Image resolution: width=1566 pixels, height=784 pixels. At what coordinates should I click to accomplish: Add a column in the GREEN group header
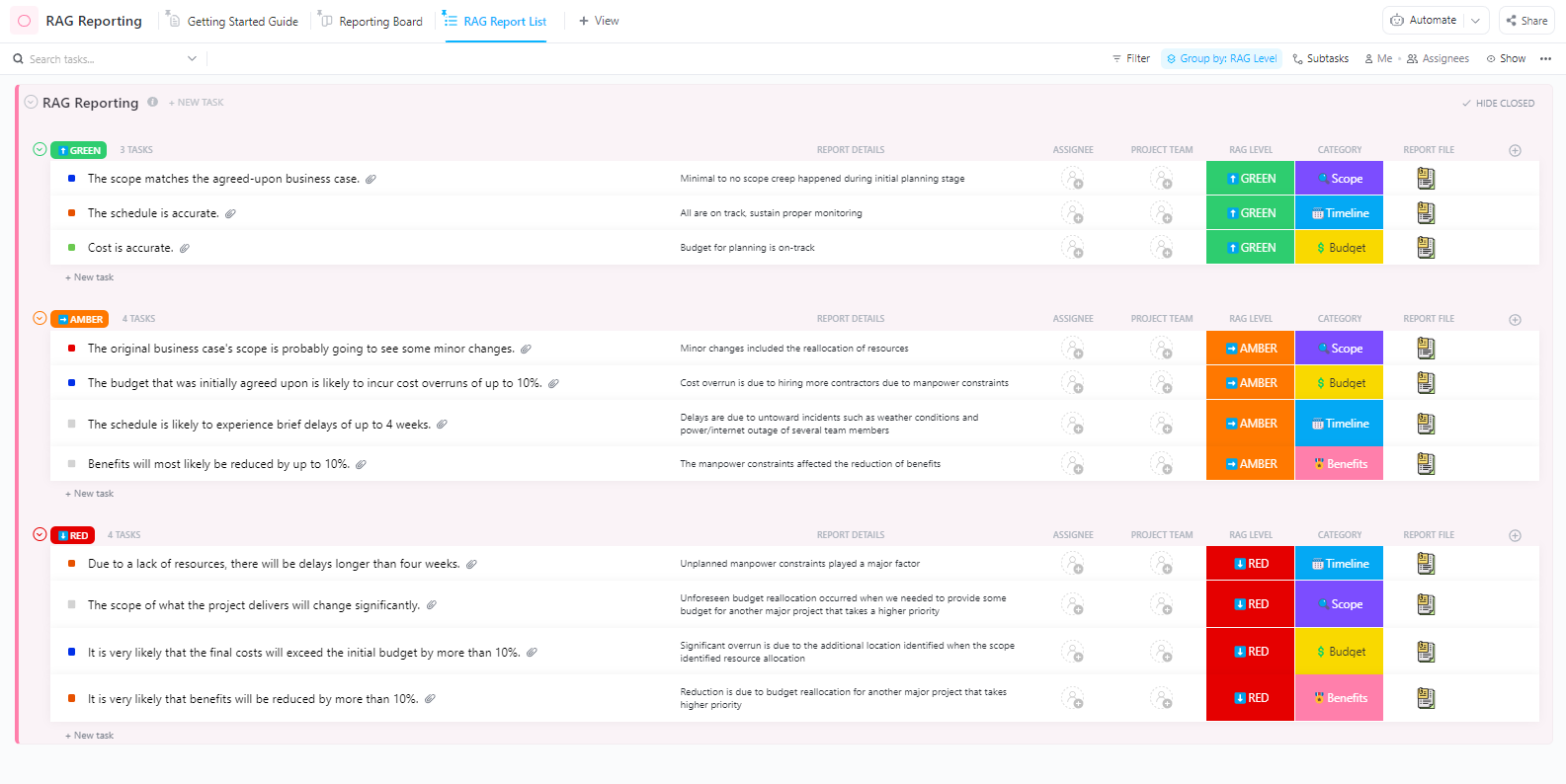coord(1515,150)
